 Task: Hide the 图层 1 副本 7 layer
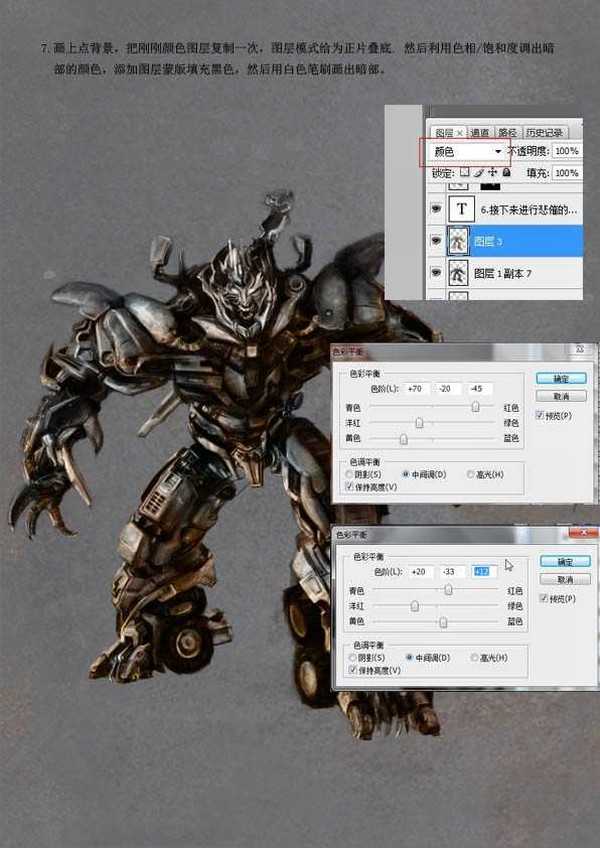[434, 273]
